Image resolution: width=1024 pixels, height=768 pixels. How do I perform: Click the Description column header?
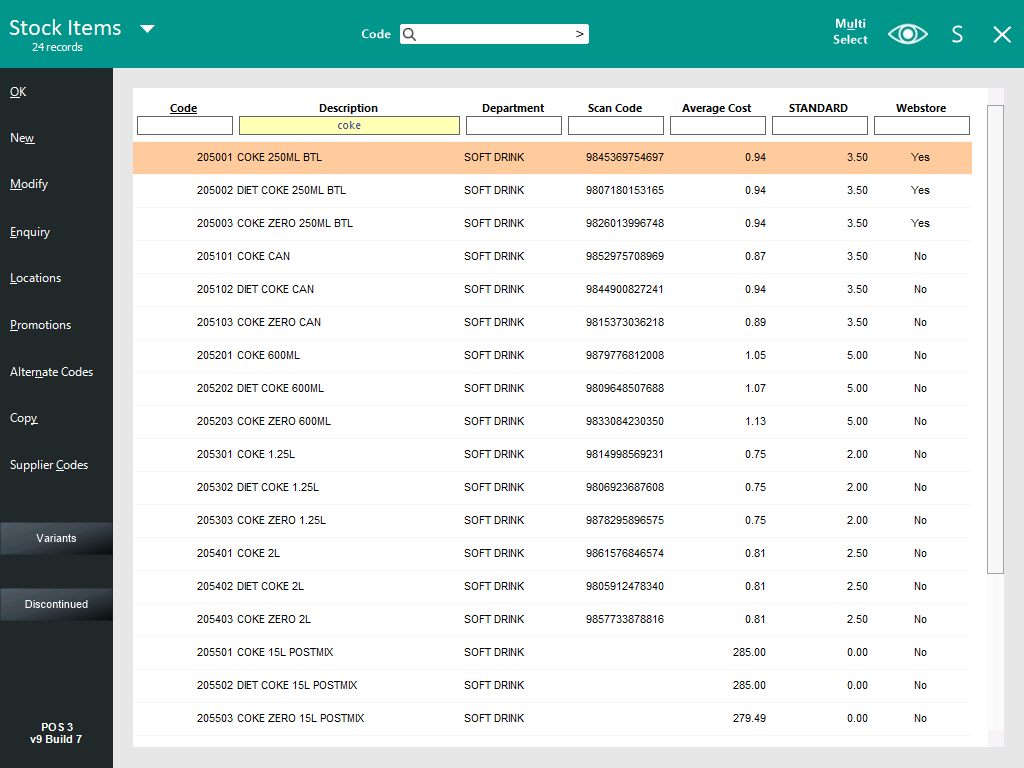348,108
